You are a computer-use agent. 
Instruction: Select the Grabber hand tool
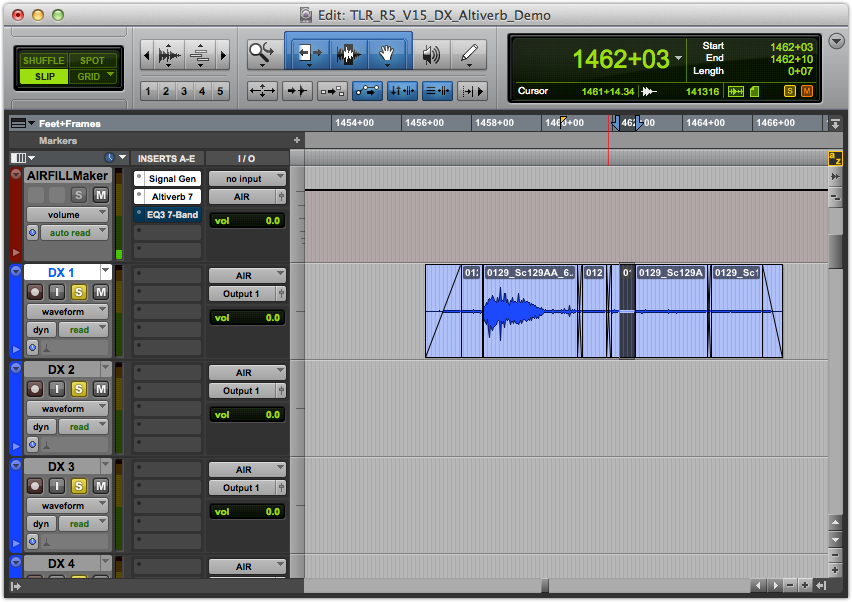pyautogui.click(x=388, y=55)
